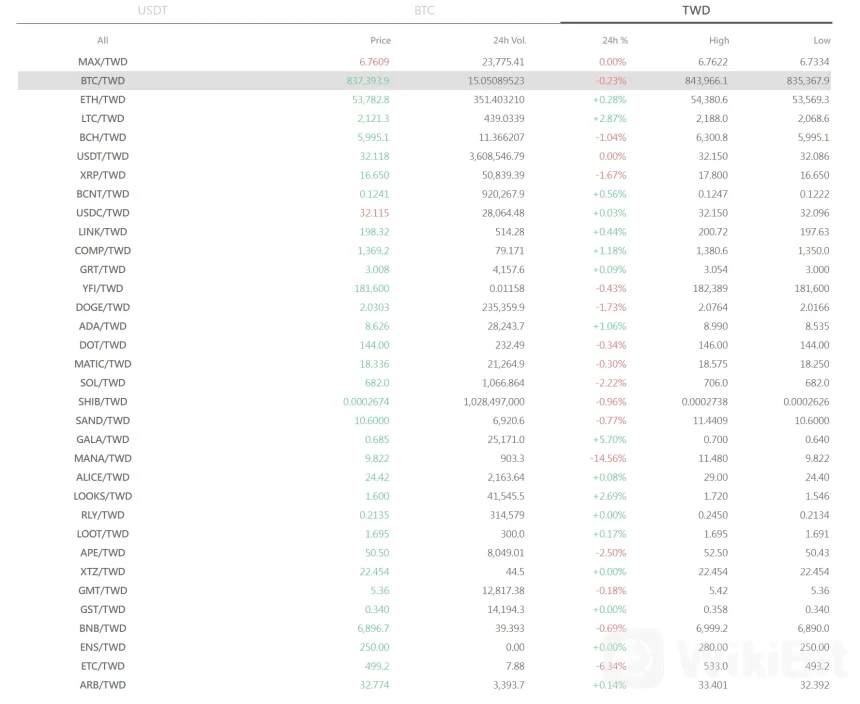Select the TWD market tab
This screenshot has width=860, height=704.
click(x=696, y=11)
